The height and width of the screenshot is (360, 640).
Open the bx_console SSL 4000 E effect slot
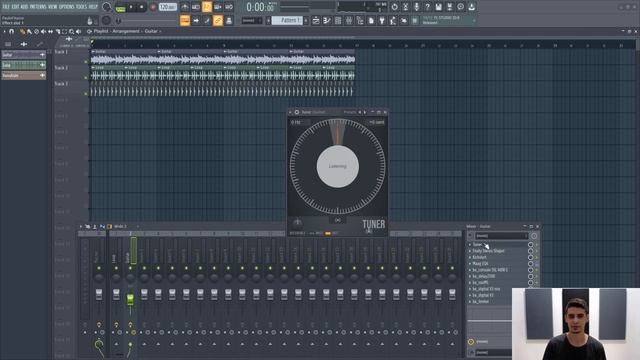(x=490, y=270)
